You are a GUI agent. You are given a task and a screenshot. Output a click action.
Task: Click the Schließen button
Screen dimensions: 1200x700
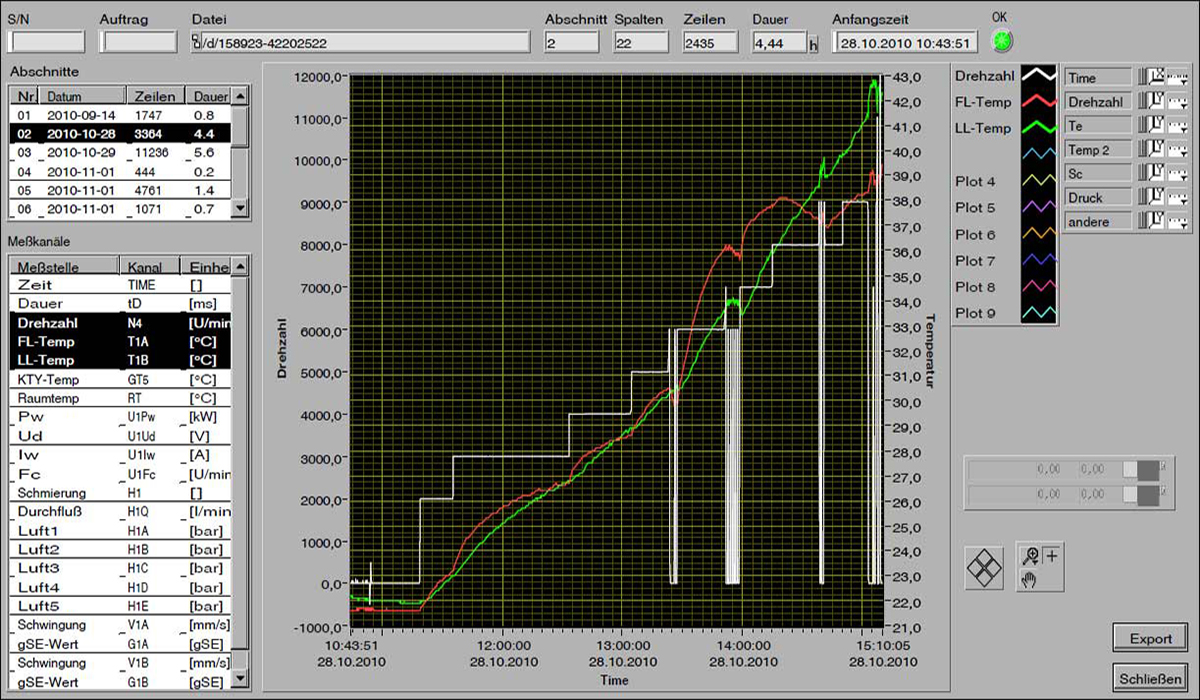[1150, 678]
